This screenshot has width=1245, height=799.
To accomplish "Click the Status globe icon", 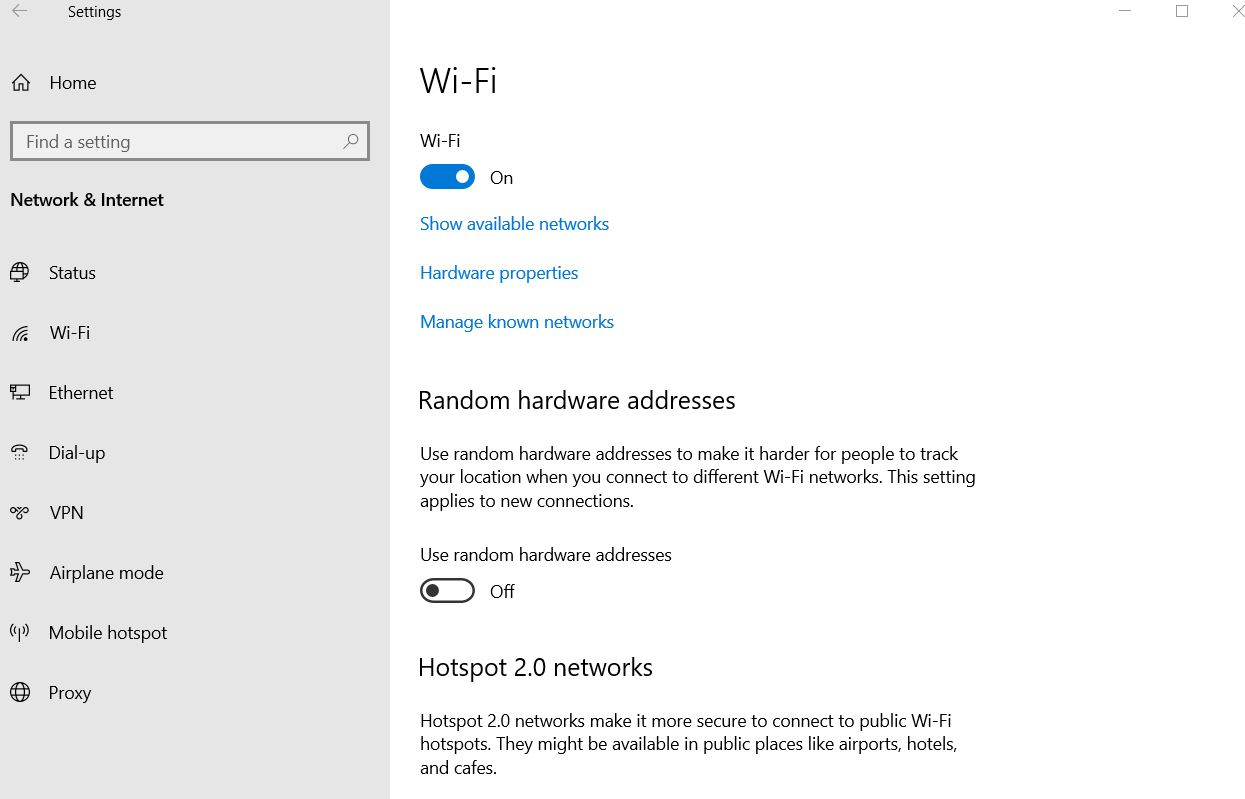I will [20, 272].
